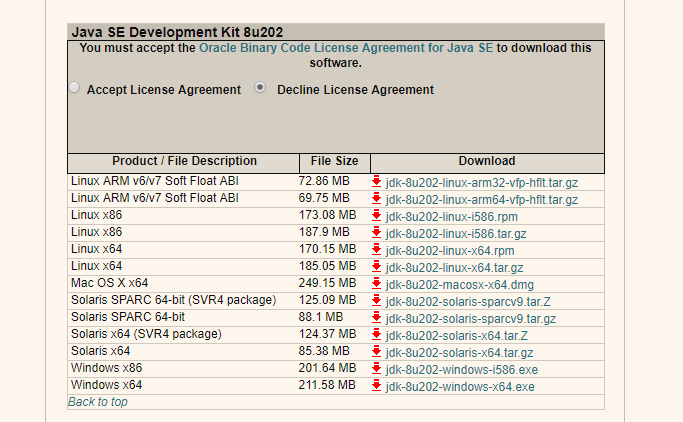Download jdk-8u202-windows-x64.exe file link
The height and width of the screenshot is (422, 683).
point(460,387)
